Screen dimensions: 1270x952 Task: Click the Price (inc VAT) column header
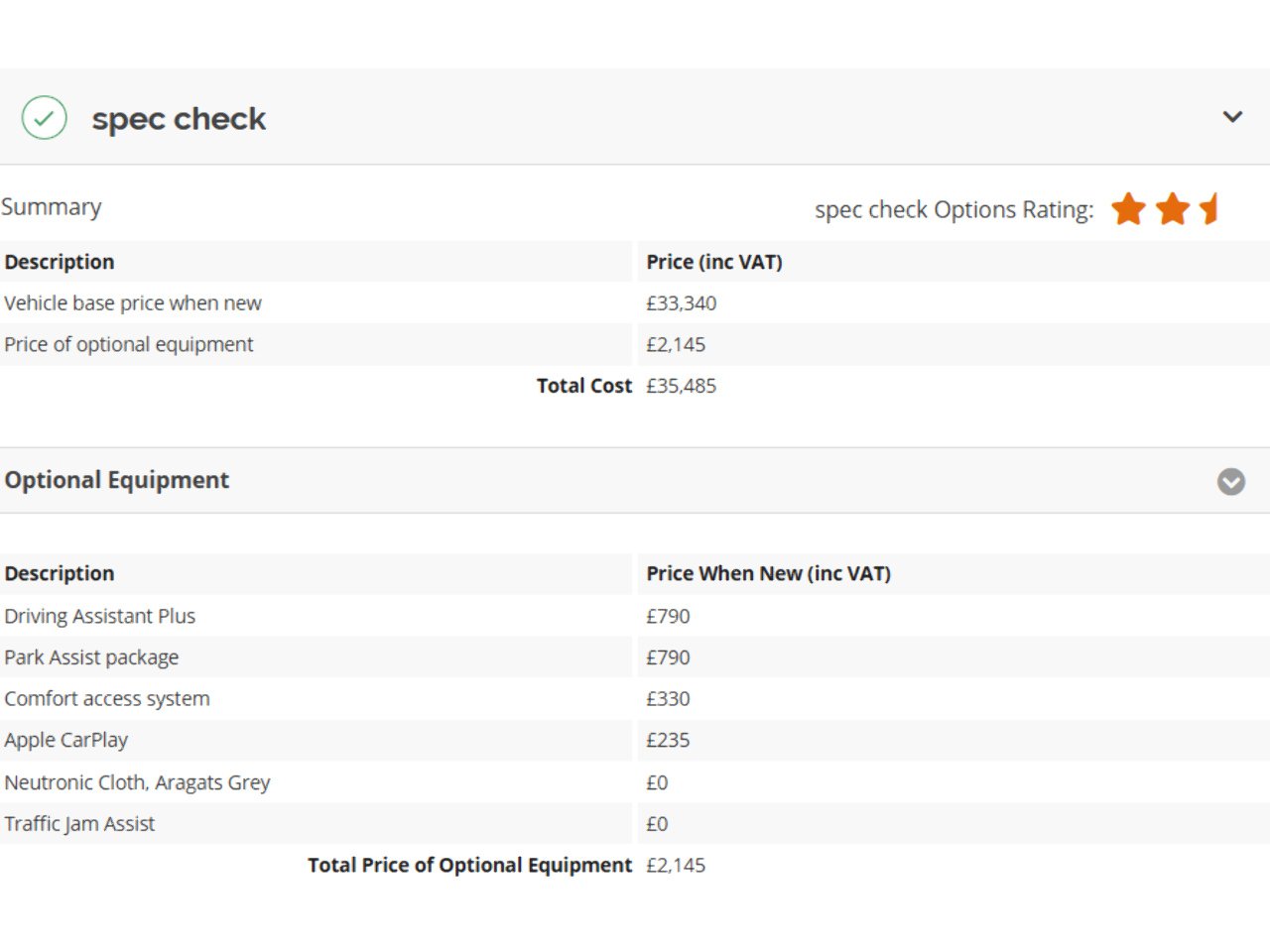point(714,262)
